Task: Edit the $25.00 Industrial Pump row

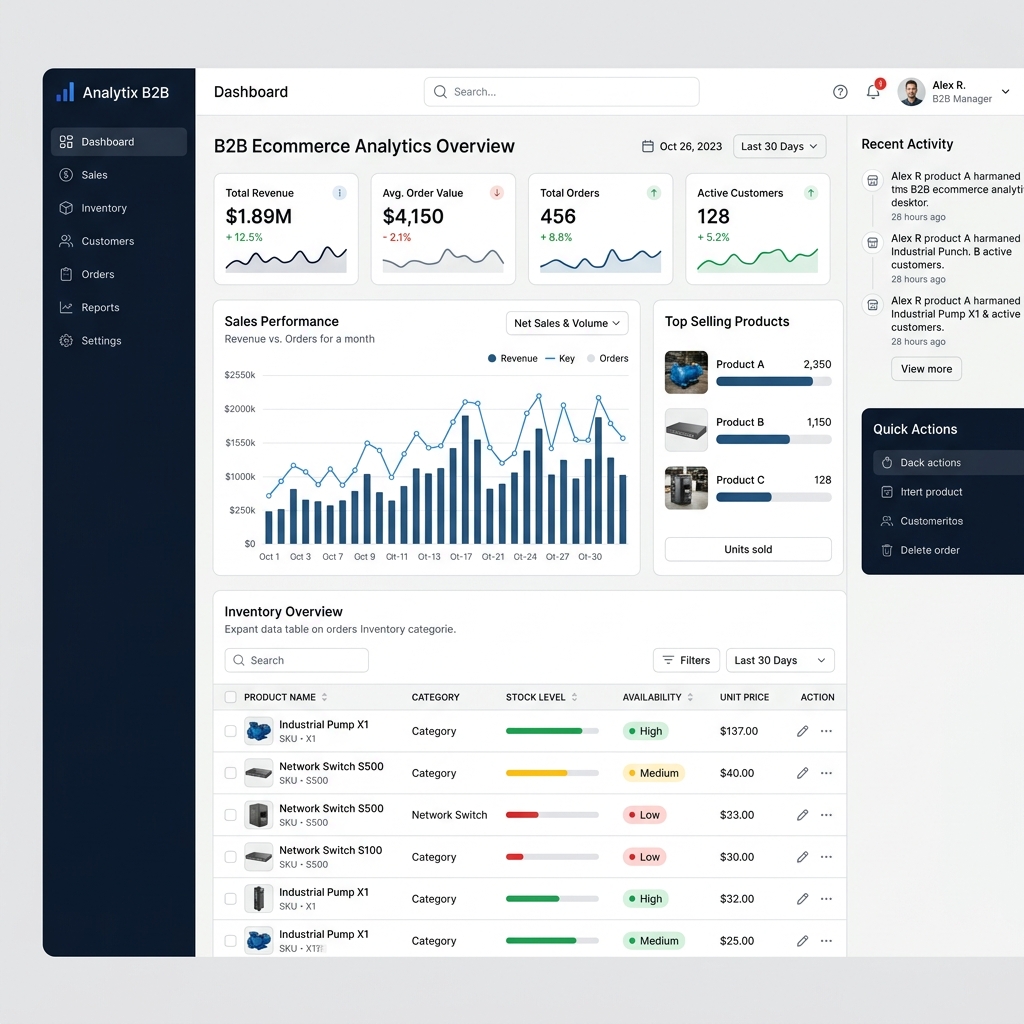Action: 803,941
